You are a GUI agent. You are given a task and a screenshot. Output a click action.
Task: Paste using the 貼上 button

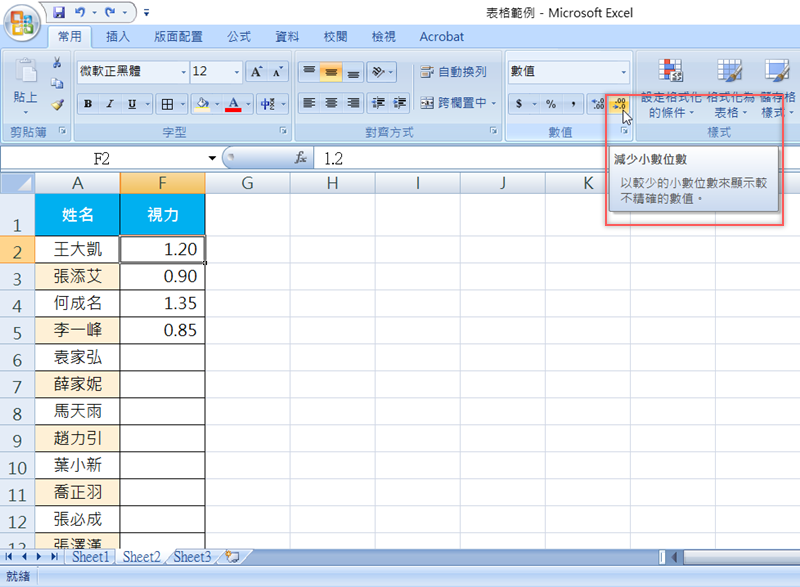(x=25, y=84)
